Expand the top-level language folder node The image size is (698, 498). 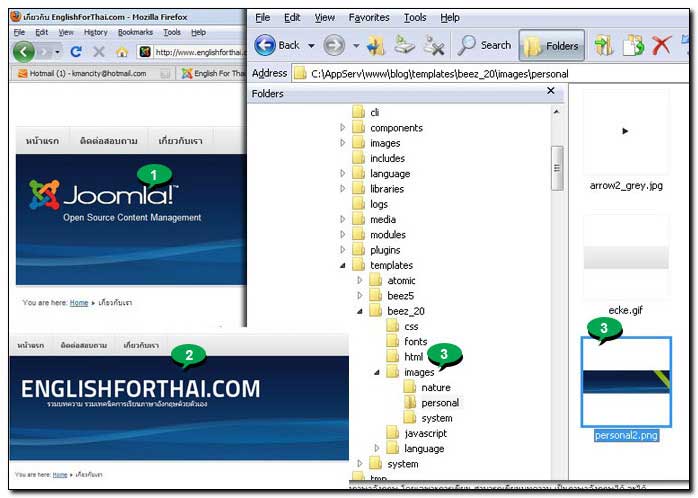342,174
